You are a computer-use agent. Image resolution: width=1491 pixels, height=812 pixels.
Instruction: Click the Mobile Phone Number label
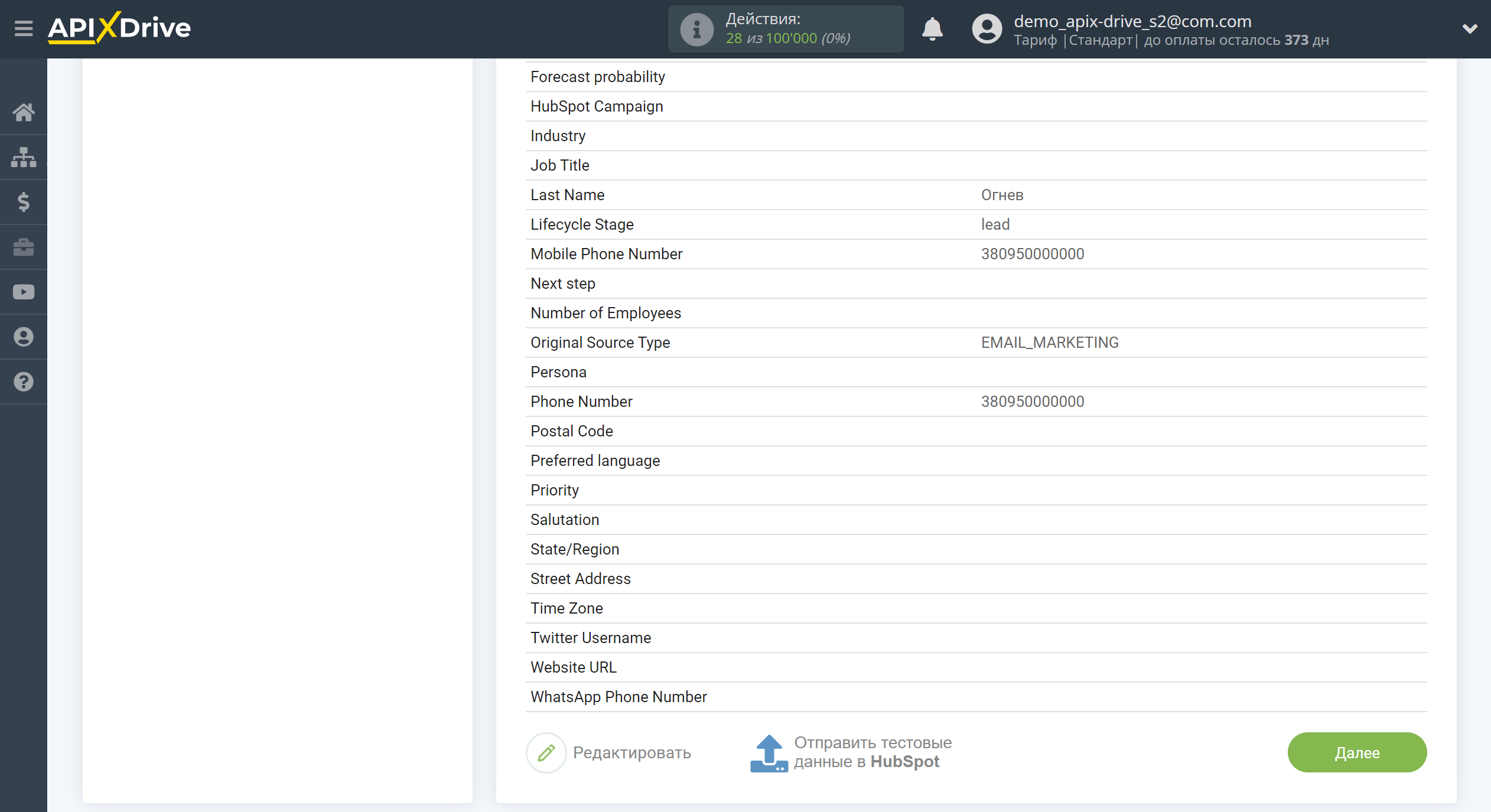coord(606,254)
